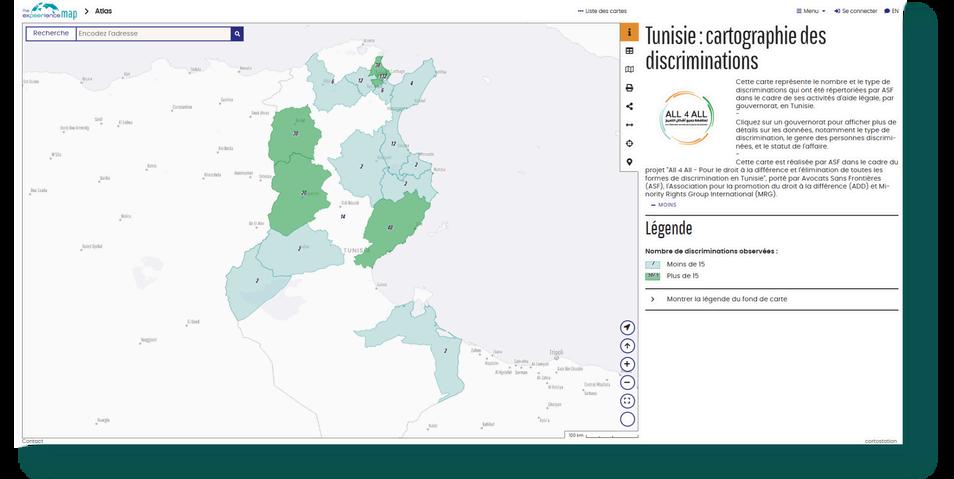This screenshot has width=954, height=479.
Task: Click the Nombre de discriminations observées label
Action: click(711, 251)
